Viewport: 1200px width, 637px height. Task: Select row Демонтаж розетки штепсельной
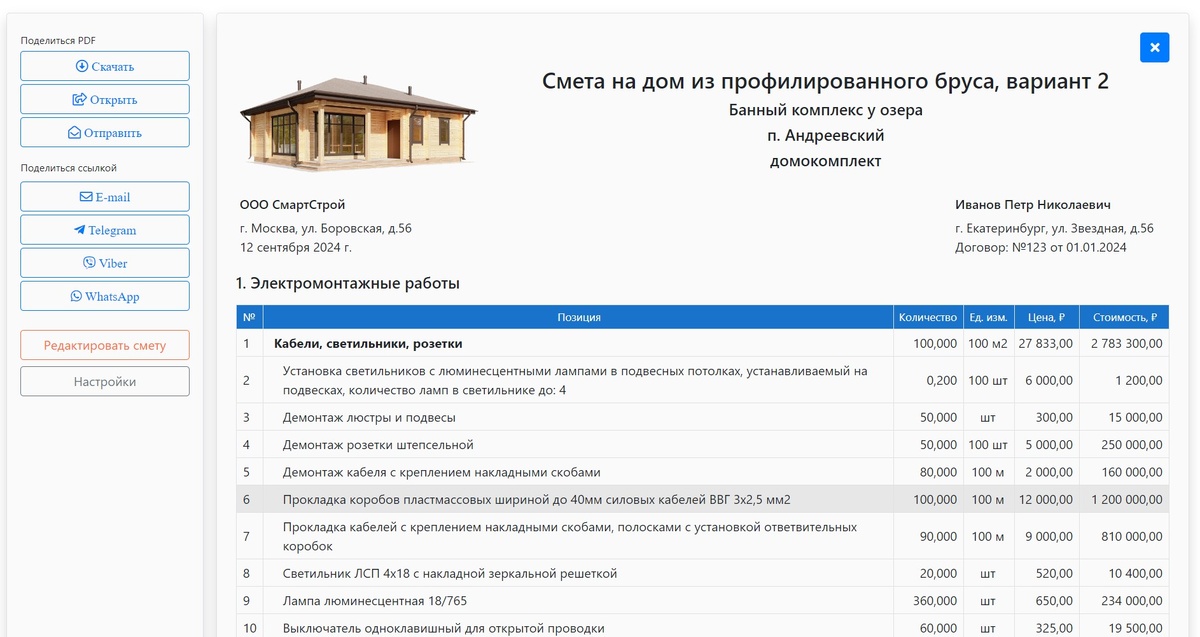pos(703,444)
